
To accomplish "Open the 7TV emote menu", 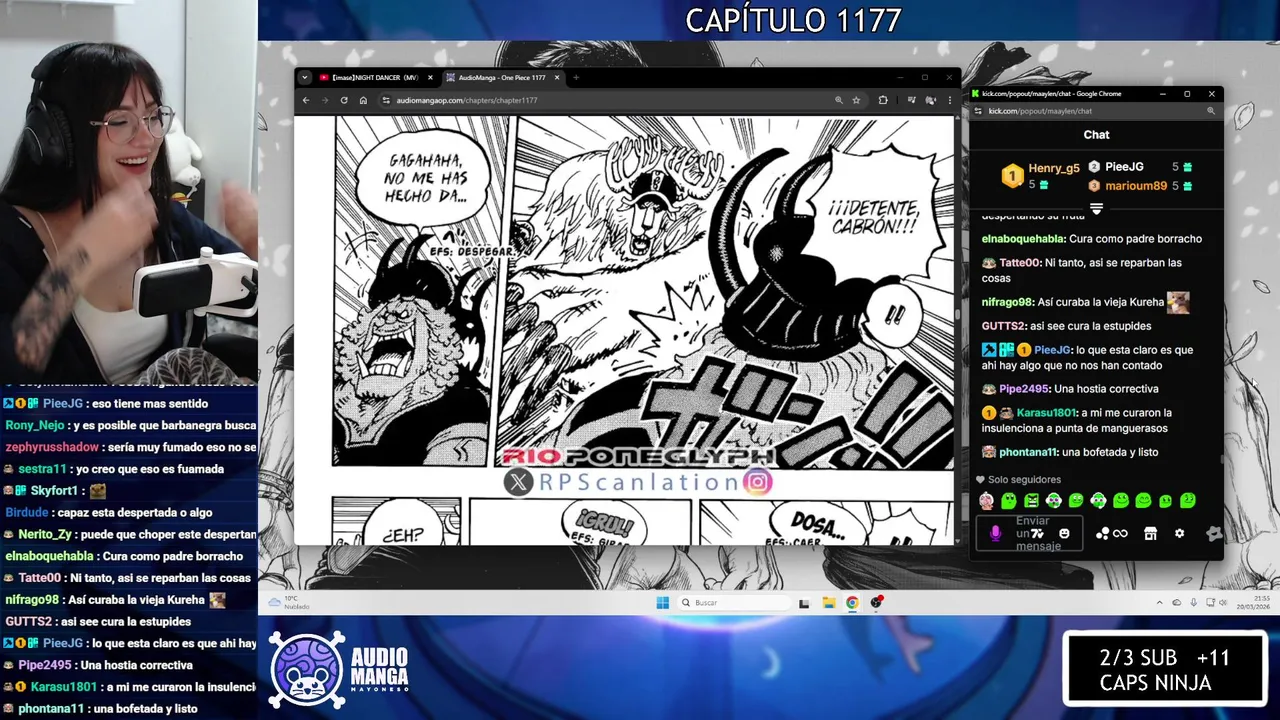I will tap(1037, 534).
